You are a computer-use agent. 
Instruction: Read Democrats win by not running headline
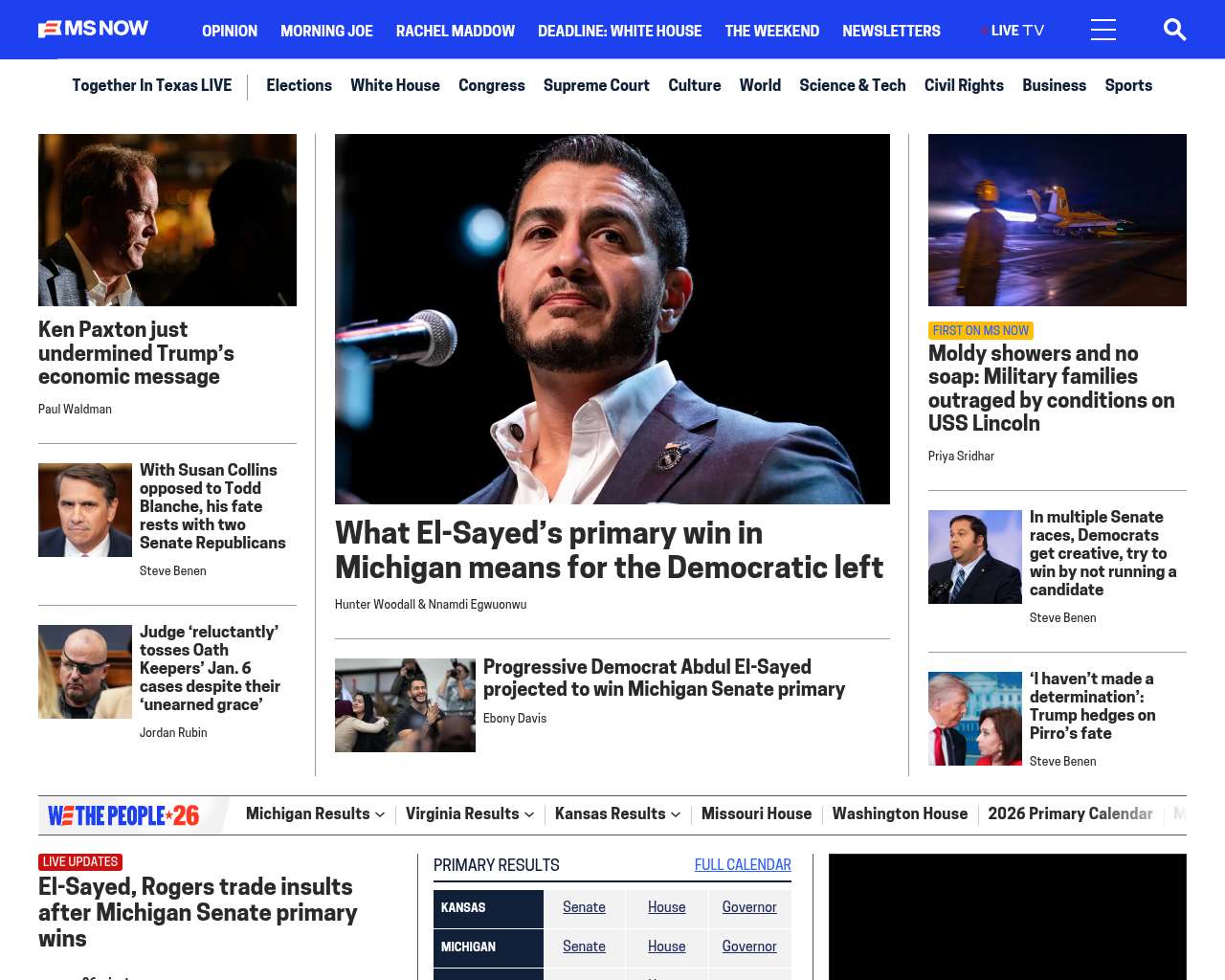click(1103, 553)
